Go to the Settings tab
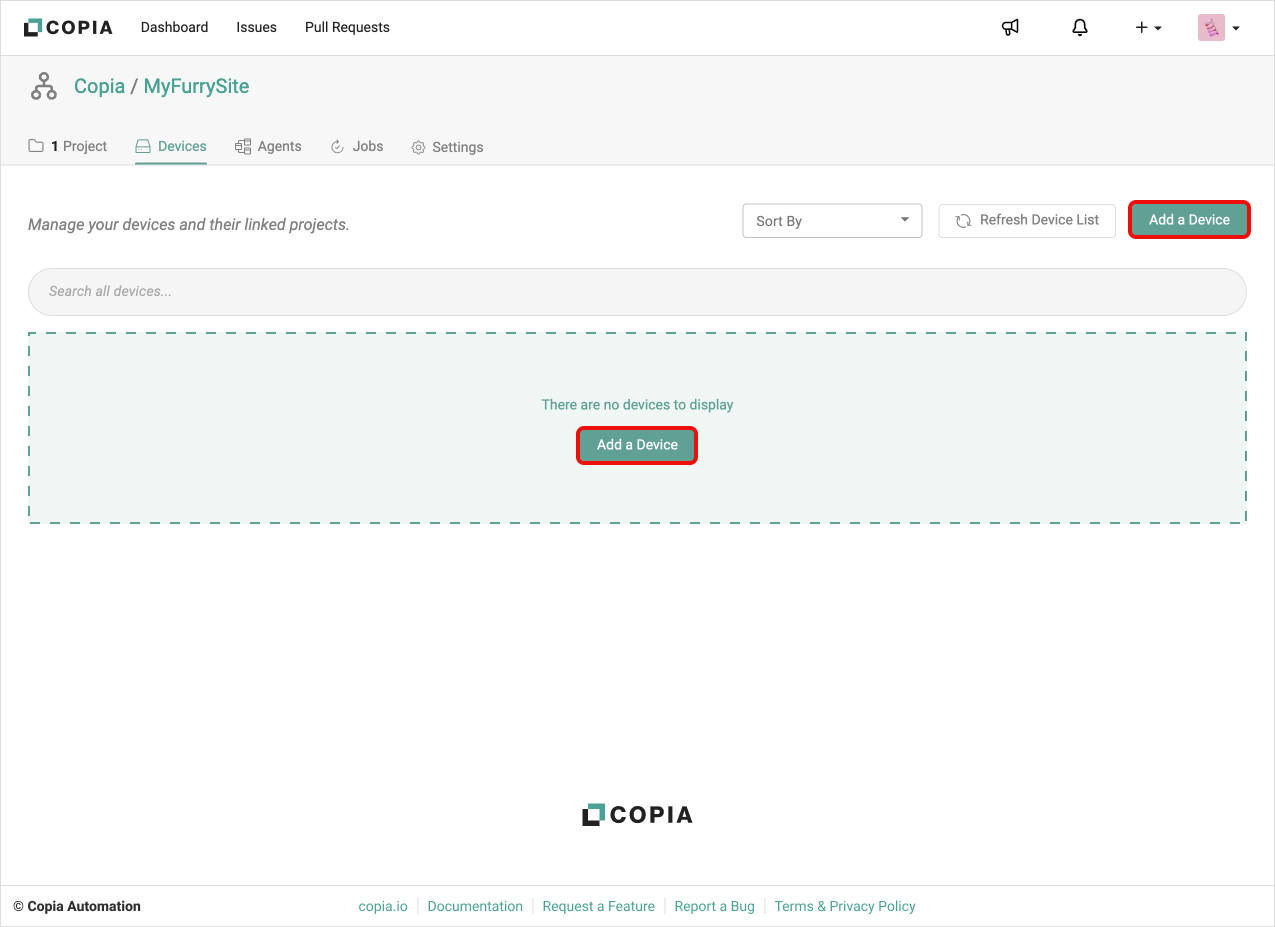The height and width of the screenshot is (927, 1275). [447, 147]
